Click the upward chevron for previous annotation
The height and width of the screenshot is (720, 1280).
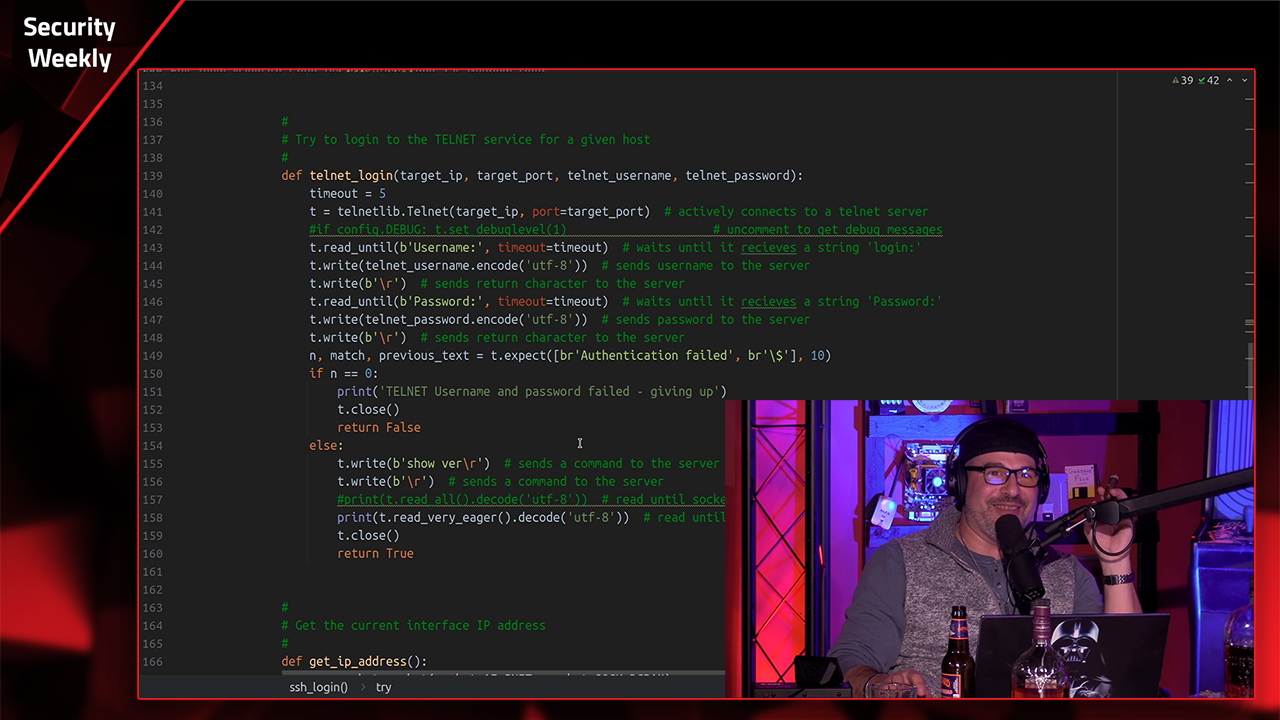(x=1229, y=80)
